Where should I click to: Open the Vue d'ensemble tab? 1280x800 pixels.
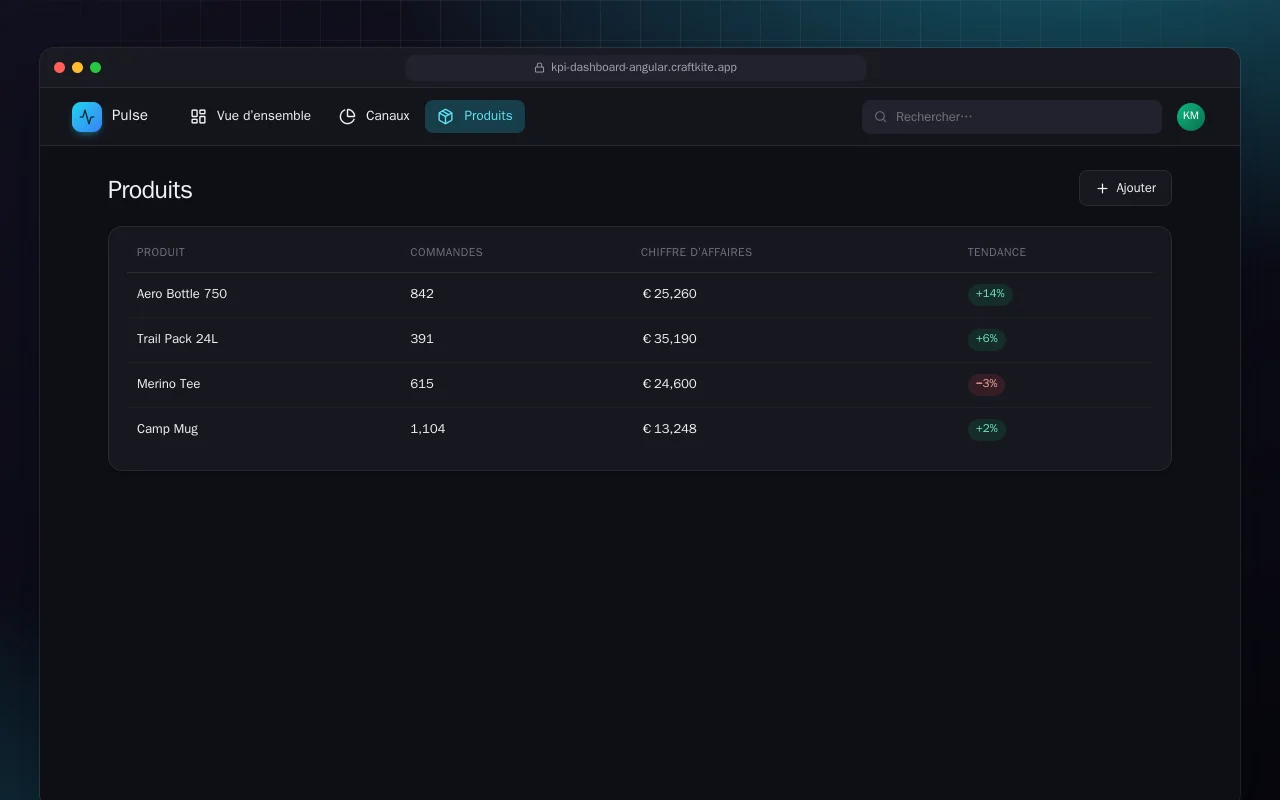(x=251, y=117)
